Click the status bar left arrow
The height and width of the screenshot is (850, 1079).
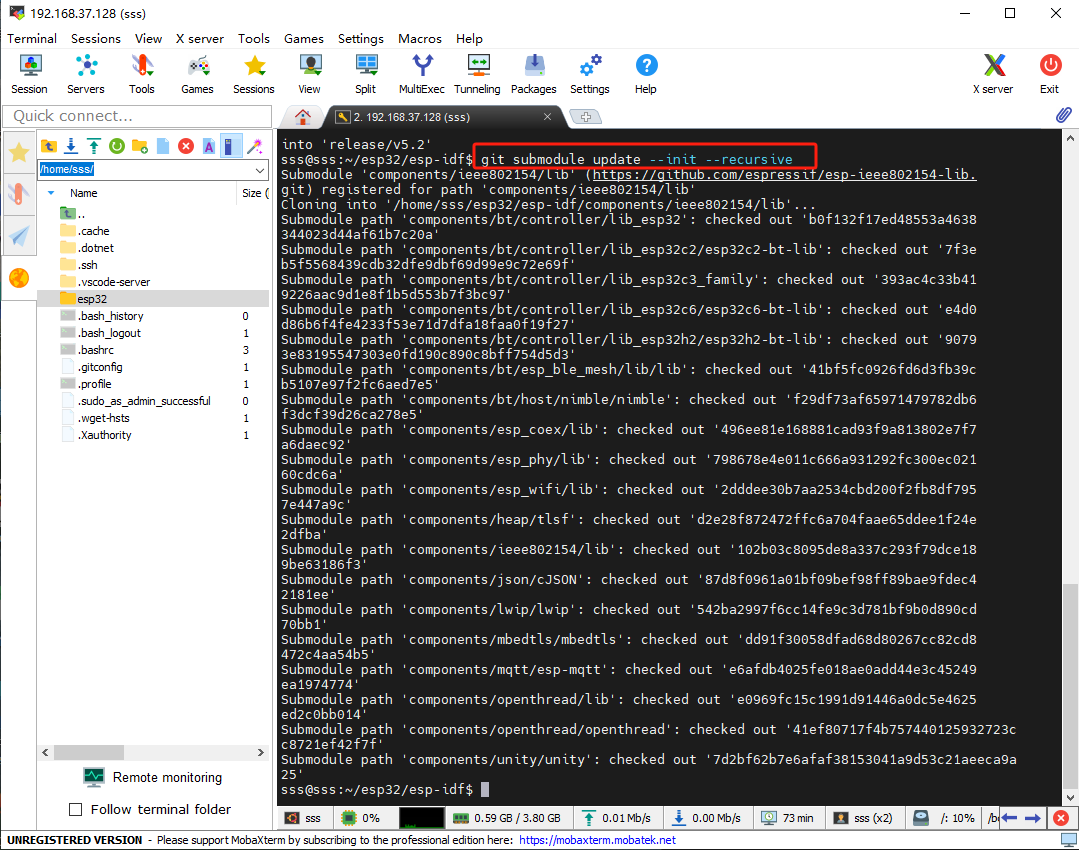(x=1009, y=818)
